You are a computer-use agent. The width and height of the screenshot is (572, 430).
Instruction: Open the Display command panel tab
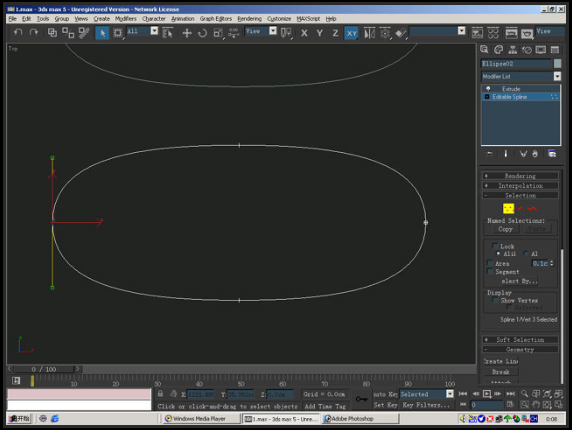click(541, 50)
